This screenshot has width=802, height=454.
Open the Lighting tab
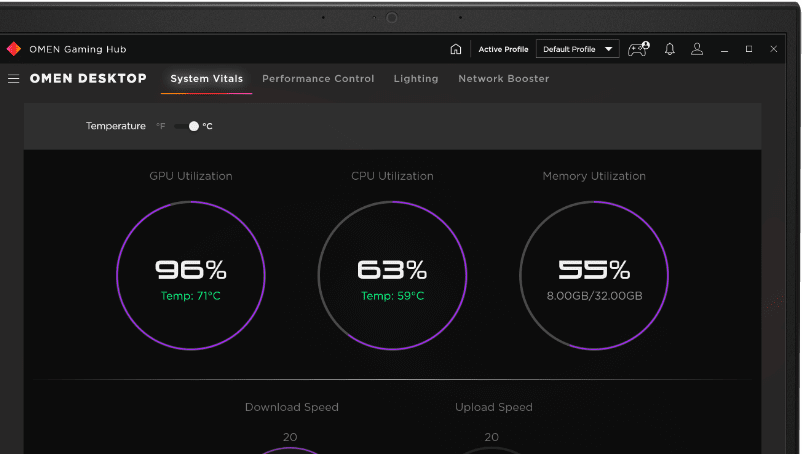coord(416,79)
